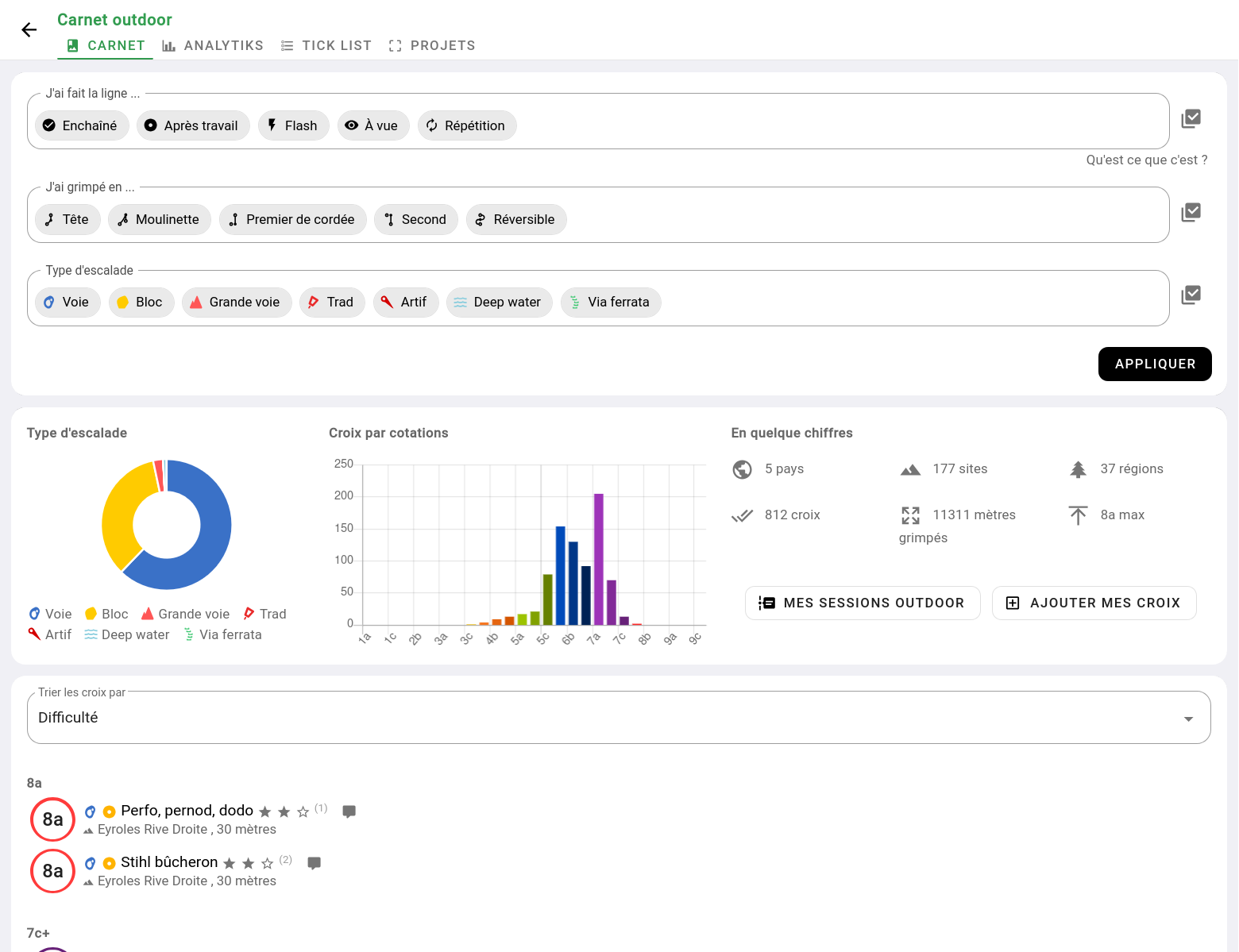The image size is (1239, 952).
Task: Toggle the Deep water type chip
Action: pos(499,302)
